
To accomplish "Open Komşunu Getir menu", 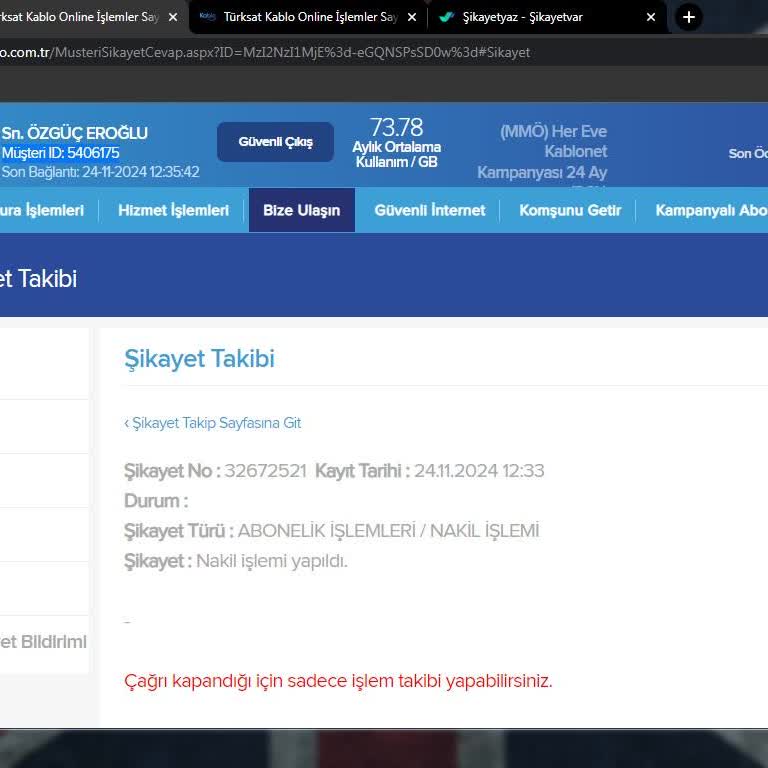I will [570, 210].
